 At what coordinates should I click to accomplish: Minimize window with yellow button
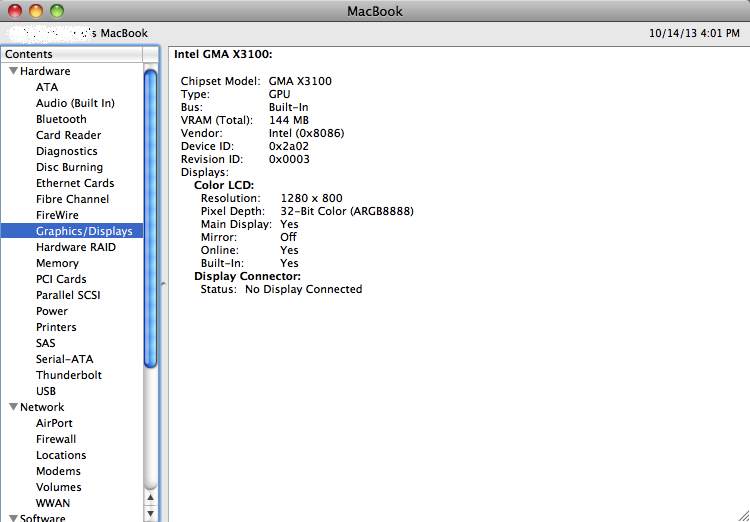tap(36, 11)
